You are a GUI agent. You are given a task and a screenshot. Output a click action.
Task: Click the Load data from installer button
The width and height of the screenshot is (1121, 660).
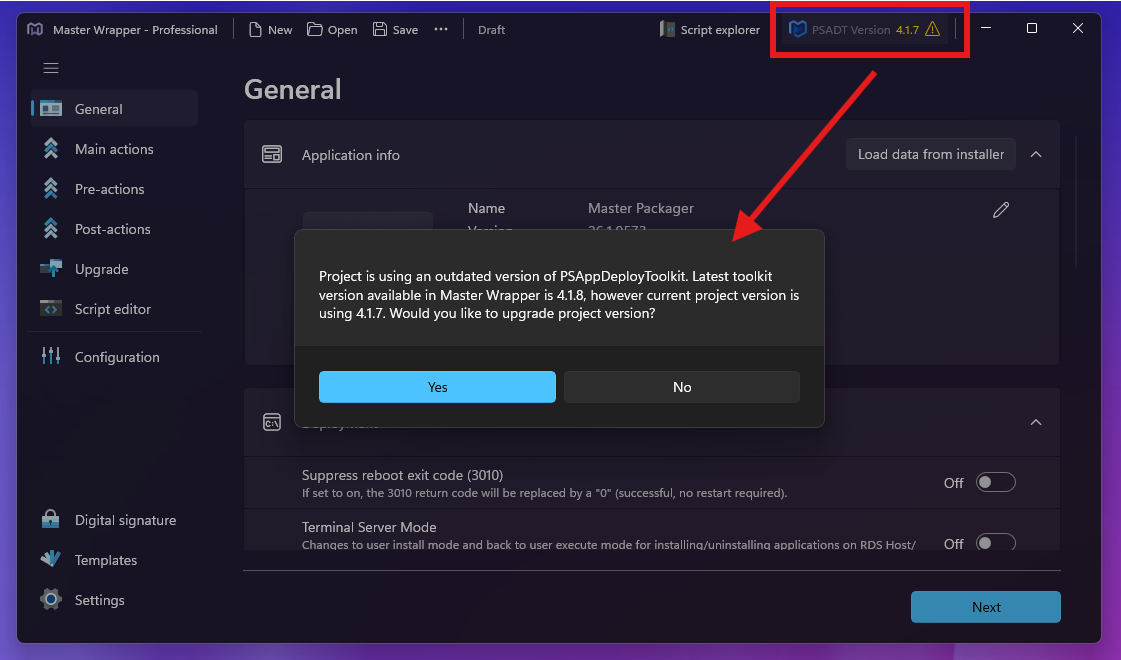coord(930,154)
